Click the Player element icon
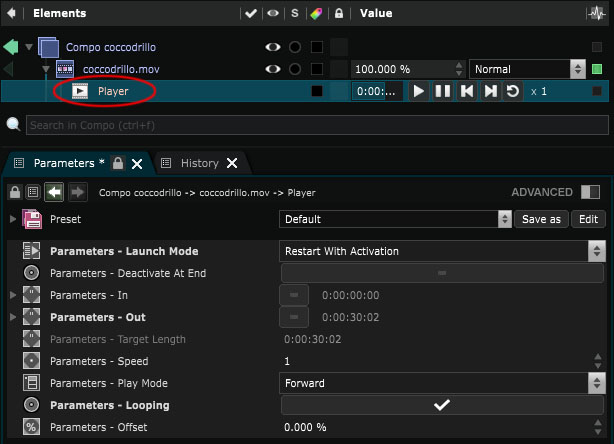 [x=80, y=91]
